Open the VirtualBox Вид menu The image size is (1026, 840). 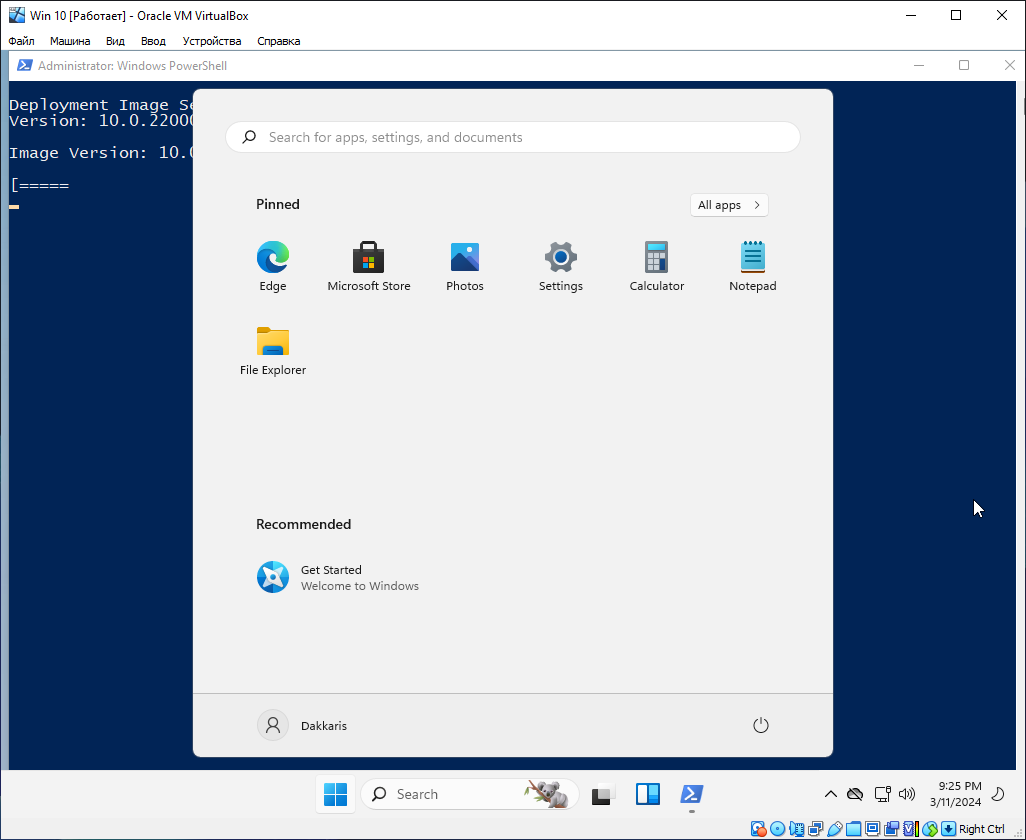(x=115, y=41)
